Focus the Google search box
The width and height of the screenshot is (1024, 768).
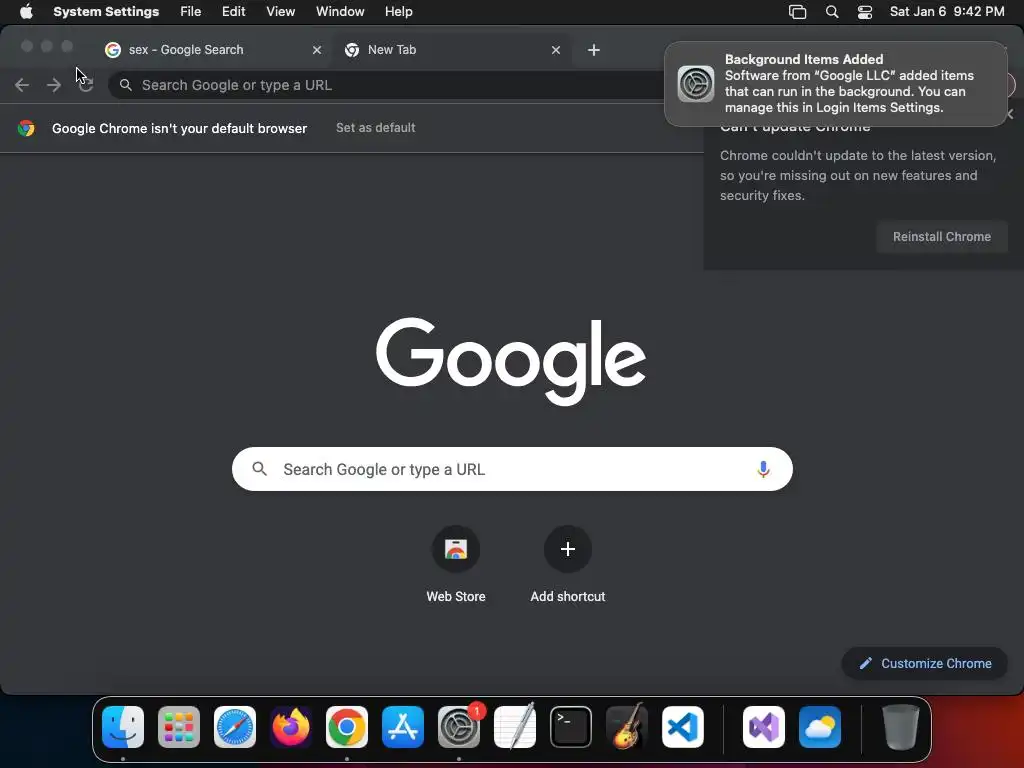(512, 469)
